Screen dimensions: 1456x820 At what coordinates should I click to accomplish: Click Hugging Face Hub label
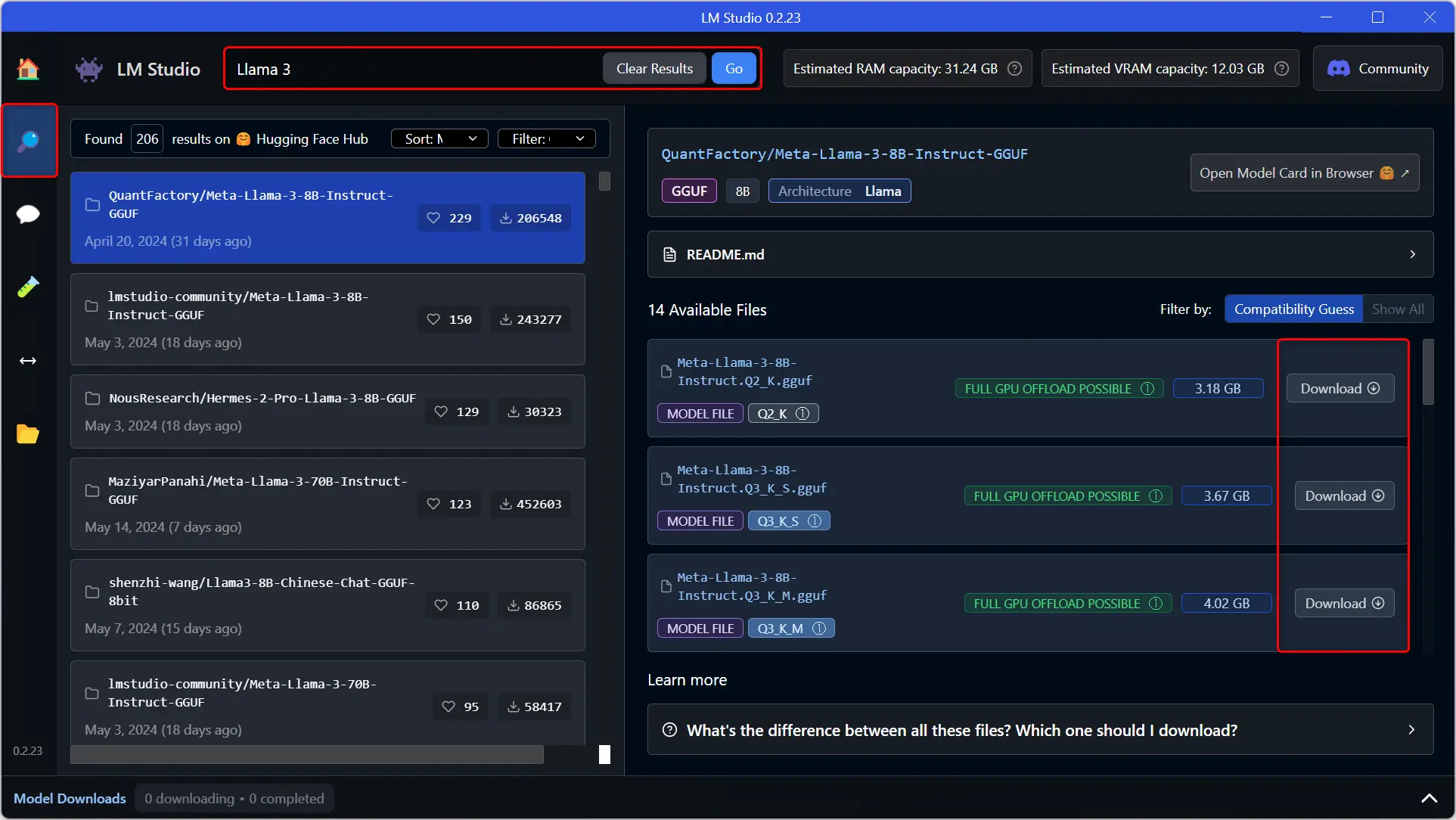point(312,139)
